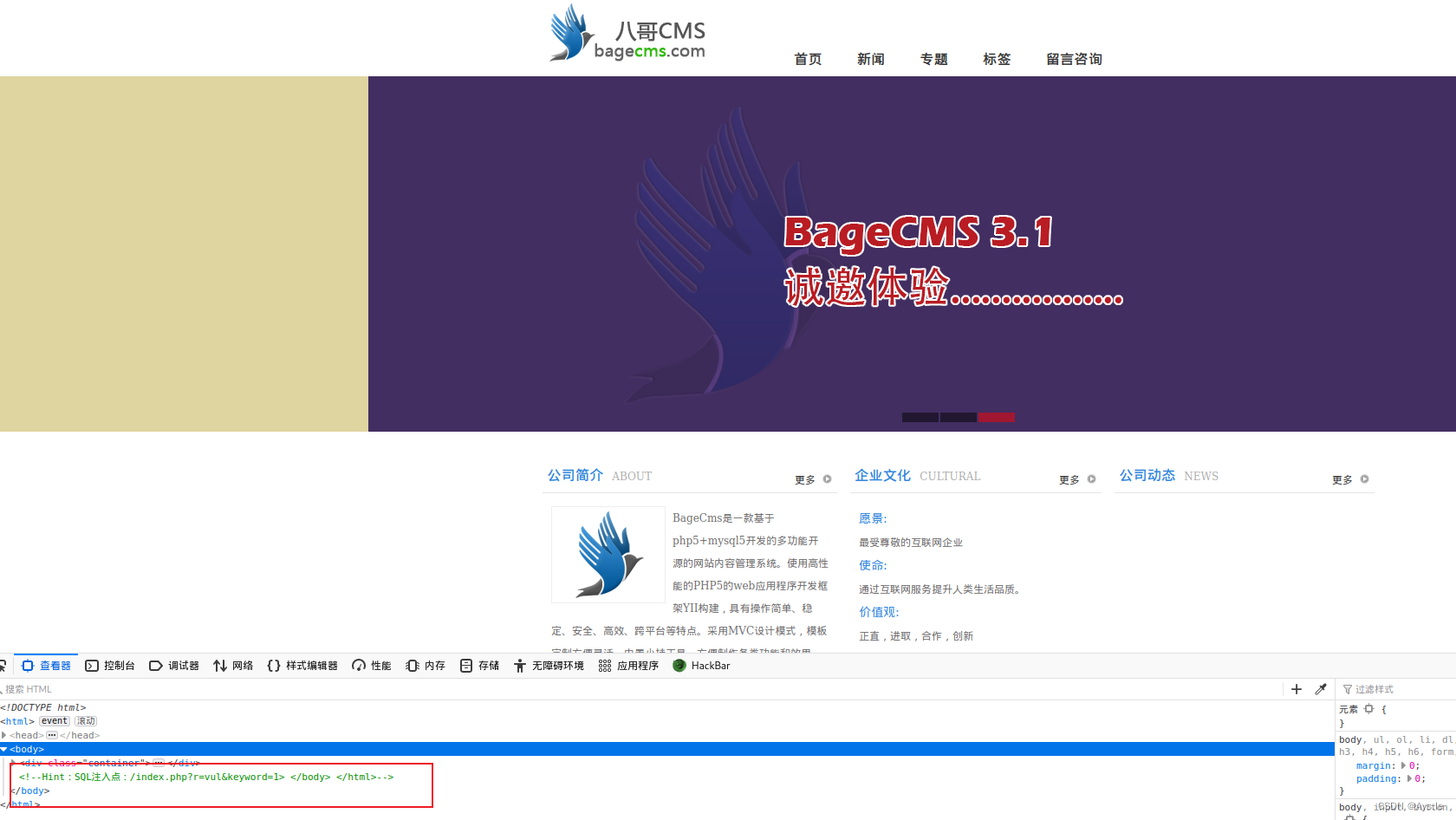1456x820 pixels.
Task: Open the eyedropper color sampler icon
Action: pyautogui.click(x=1320, y=689)
